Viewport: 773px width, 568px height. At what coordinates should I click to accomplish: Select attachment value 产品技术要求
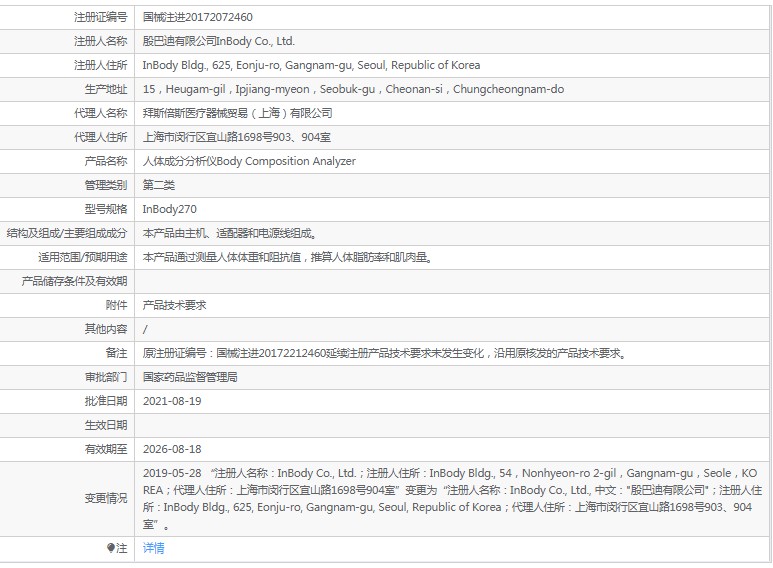click(x=175, y=305)
